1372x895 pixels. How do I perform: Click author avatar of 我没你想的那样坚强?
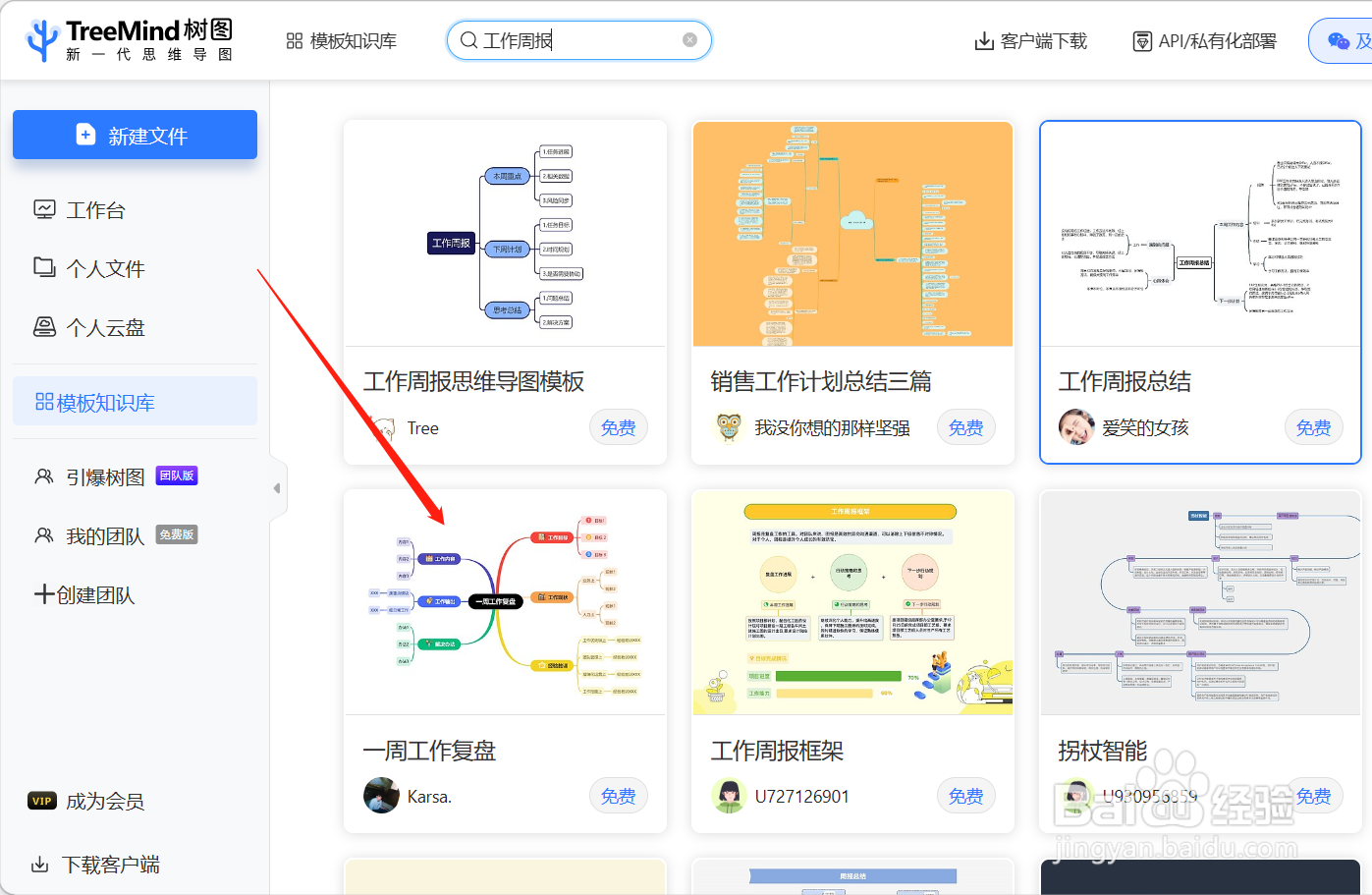[729, 427]
